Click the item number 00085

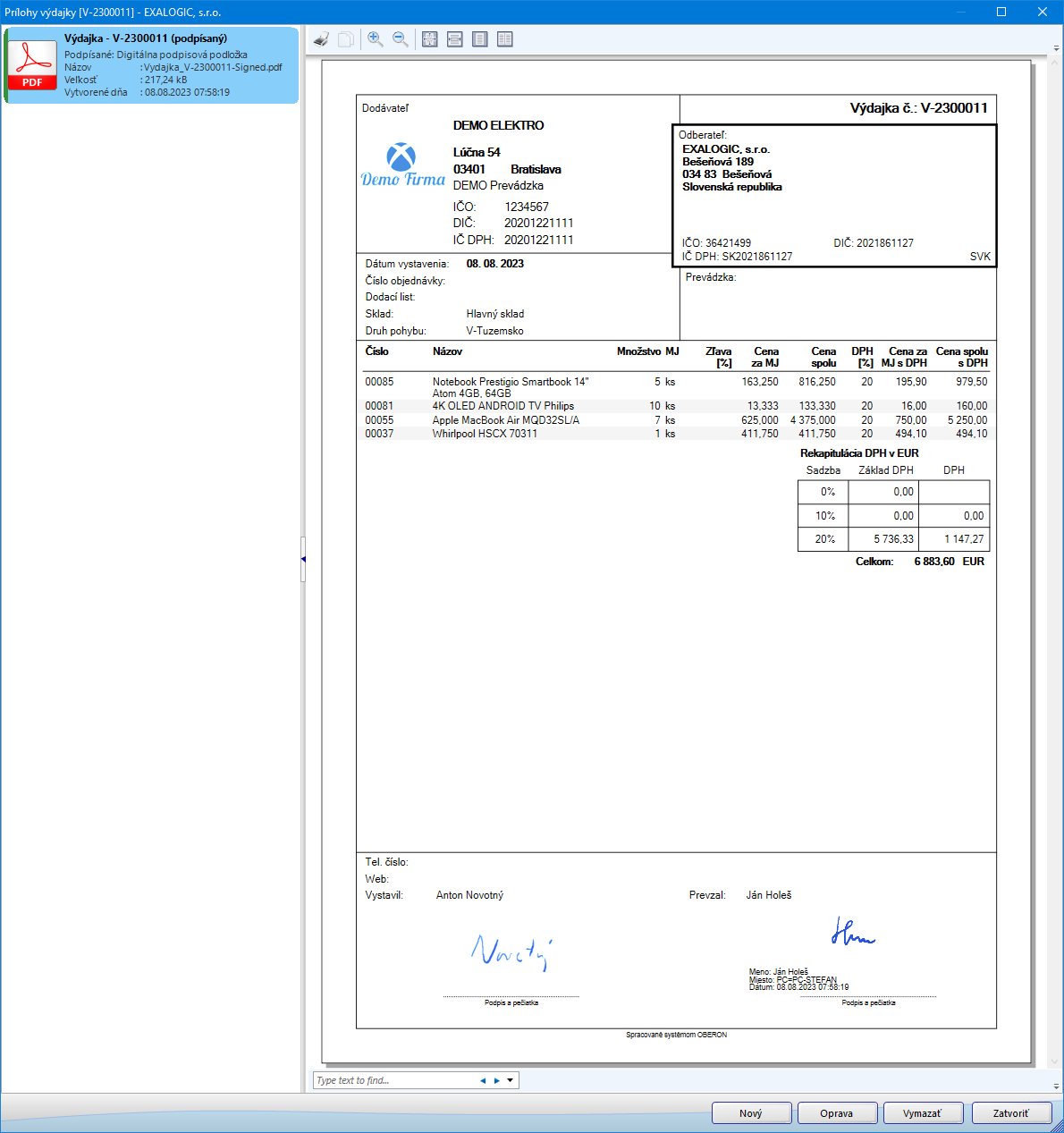[x=379, y=382]
